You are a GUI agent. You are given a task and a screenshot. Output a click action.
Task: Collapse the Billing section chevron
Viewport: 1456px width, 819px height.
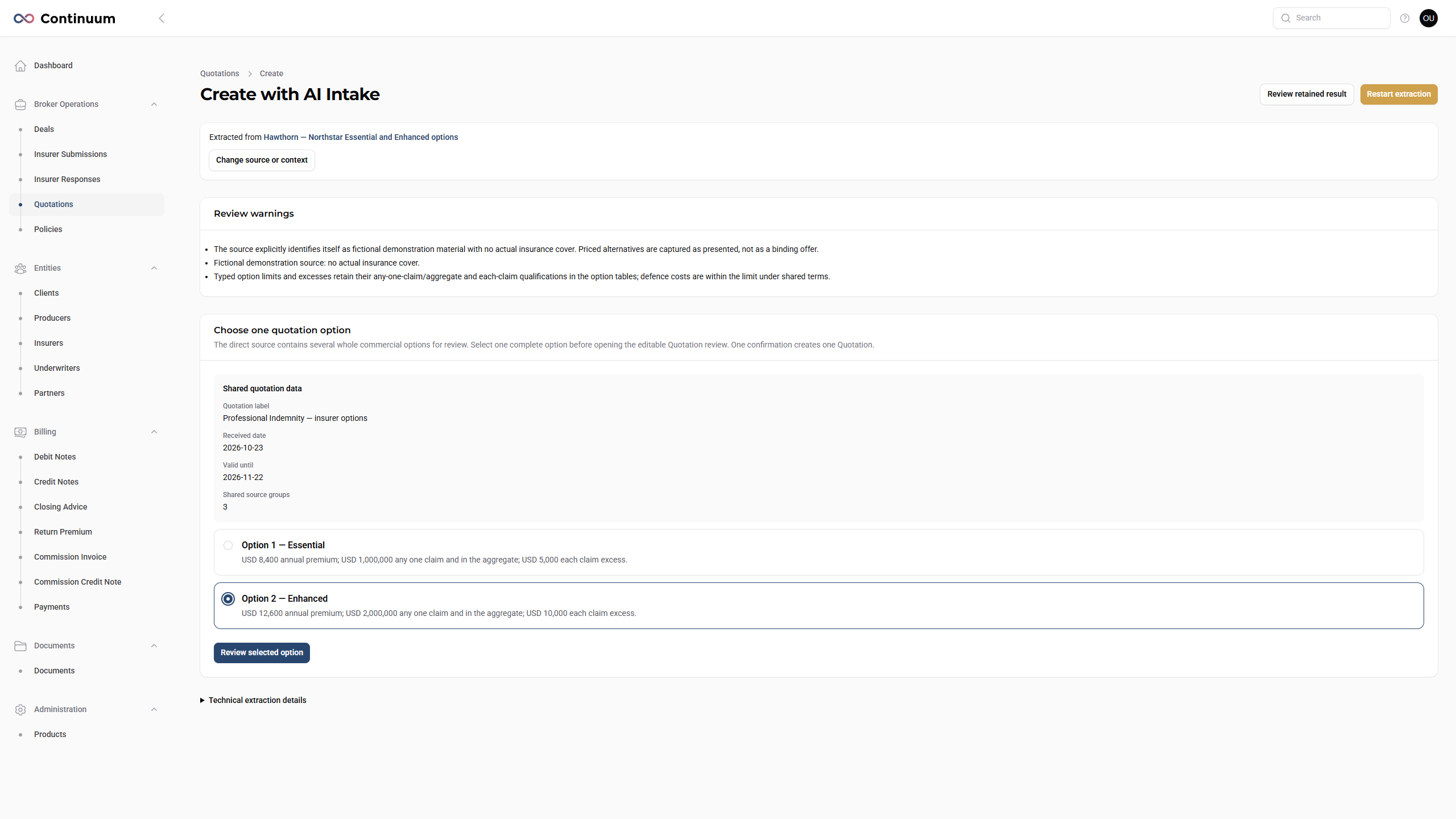154,432
